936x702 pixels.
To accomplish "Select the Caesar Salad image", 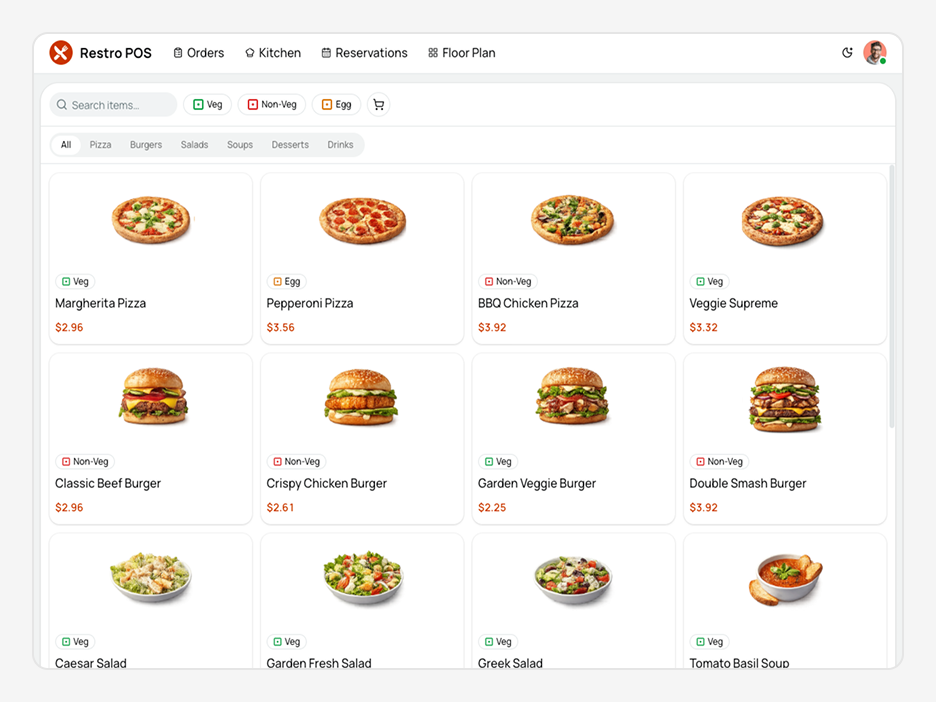I will pos(150,576).
